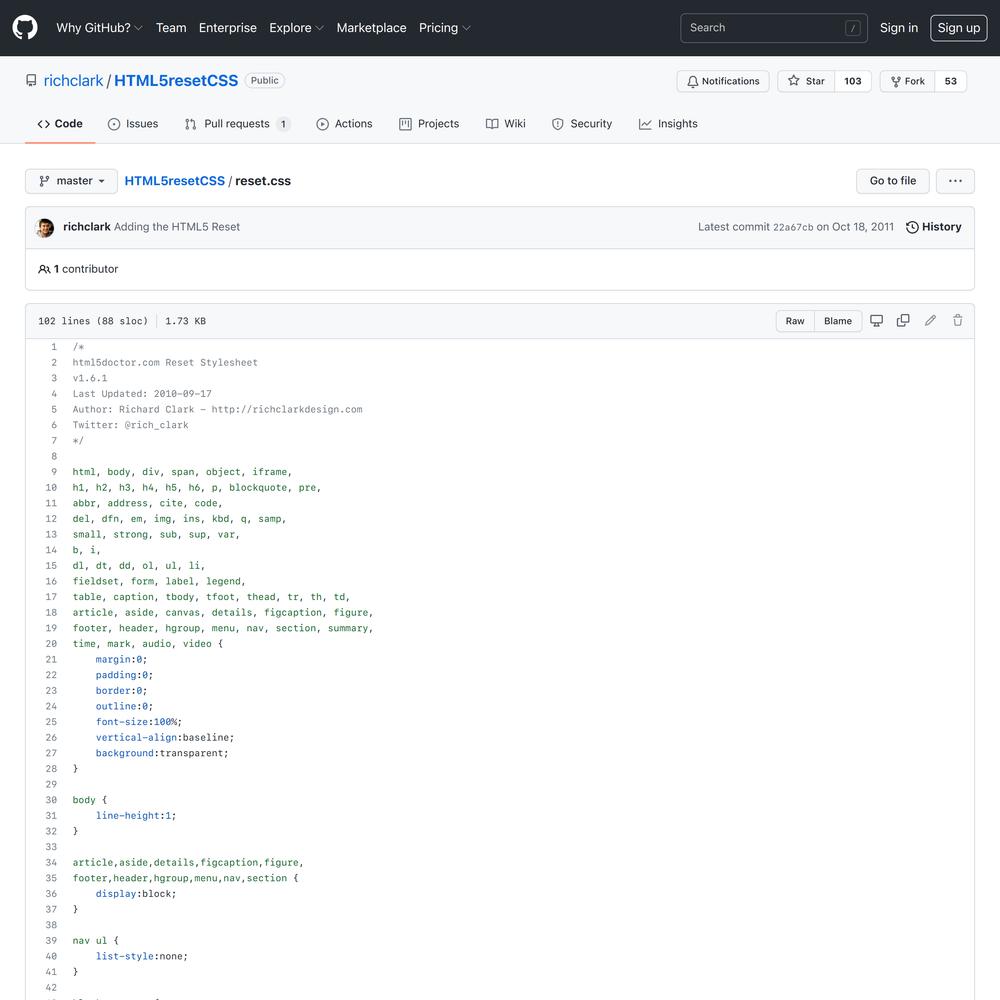
Task: View the 103 stargazers count
Action: (853, 81)
